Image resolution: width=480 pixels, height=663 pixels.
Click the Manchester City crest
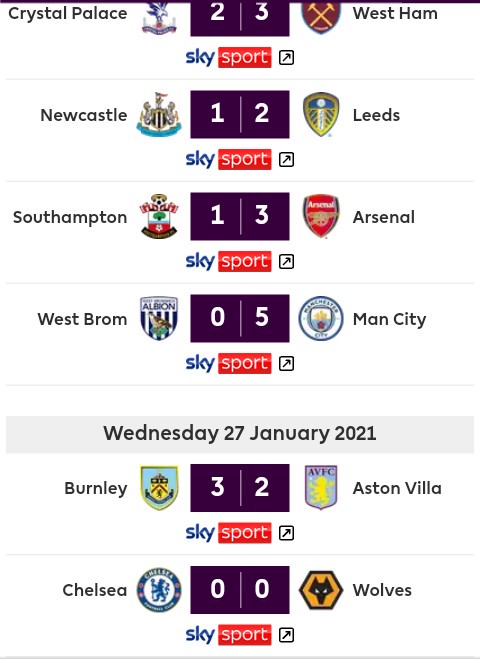321,318
